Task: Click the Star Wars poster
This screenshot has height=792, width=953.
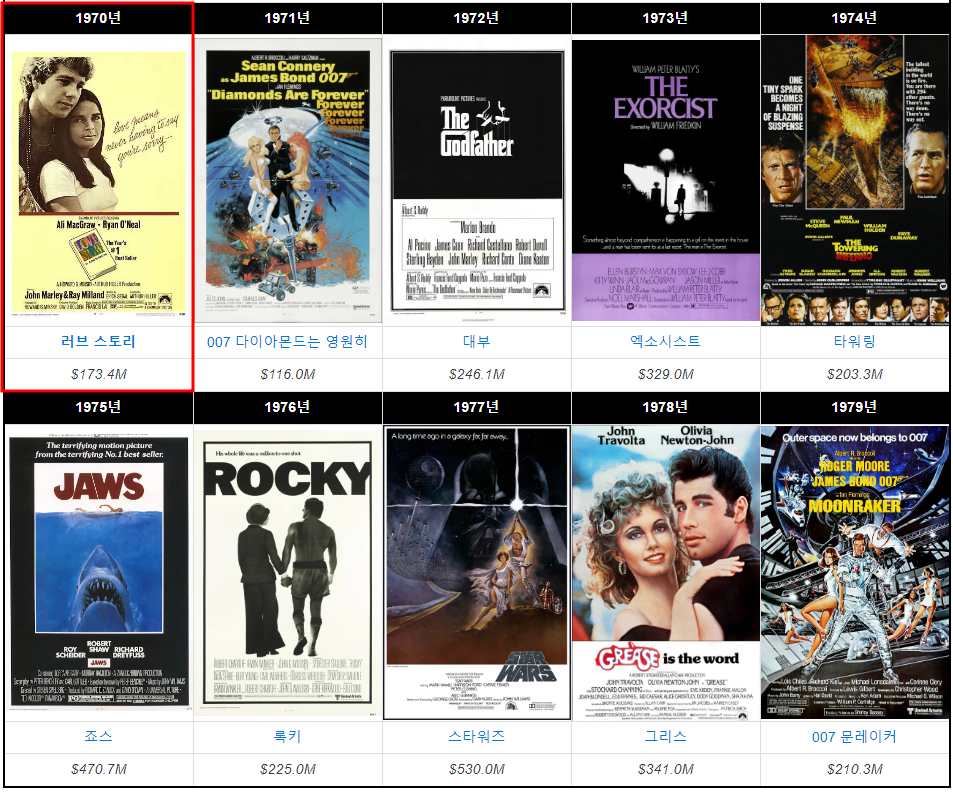Action: (x=476, y=573)
